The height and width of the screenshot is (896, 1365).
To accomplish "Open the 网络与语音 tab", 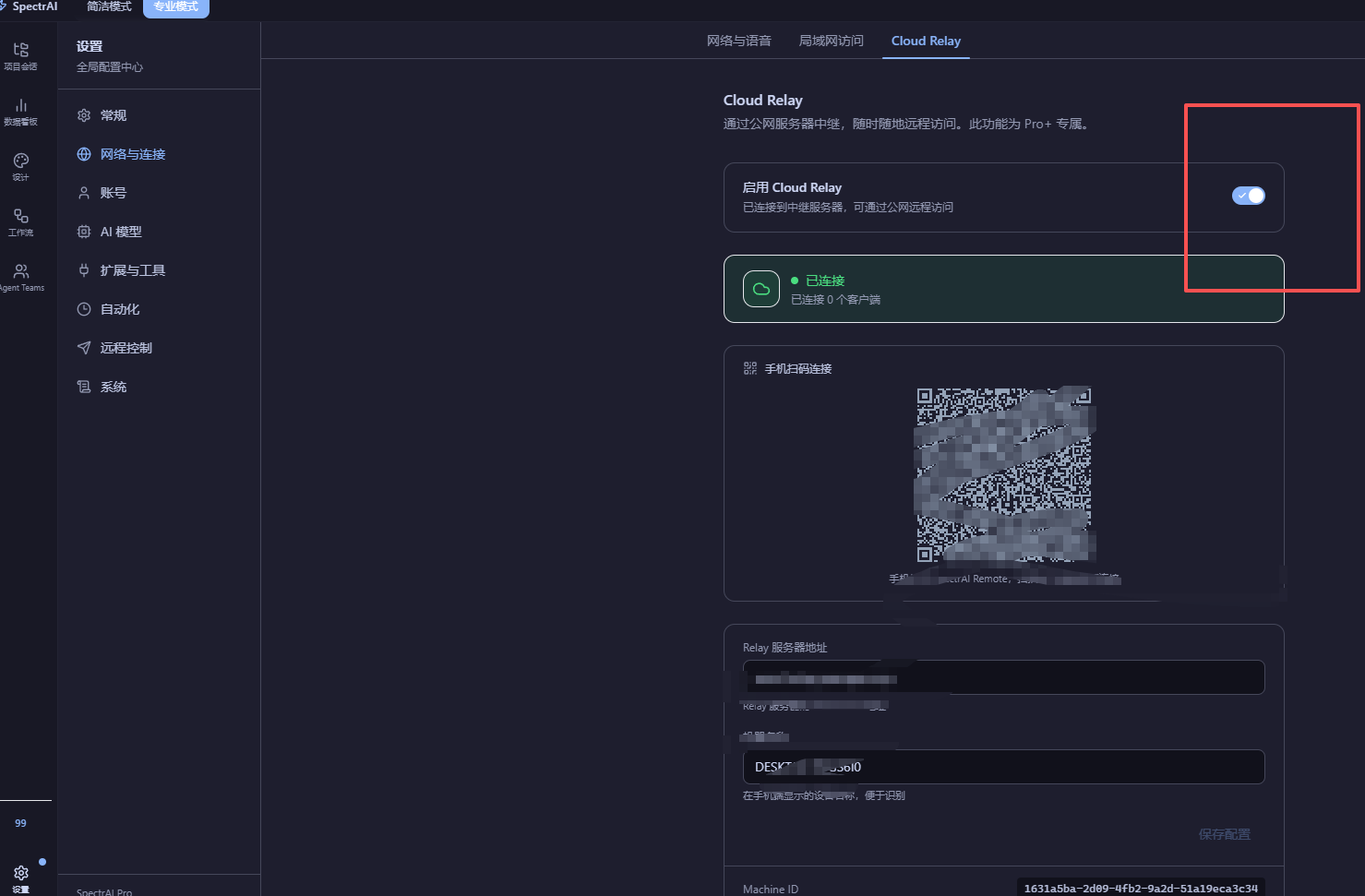I will 739,41.
